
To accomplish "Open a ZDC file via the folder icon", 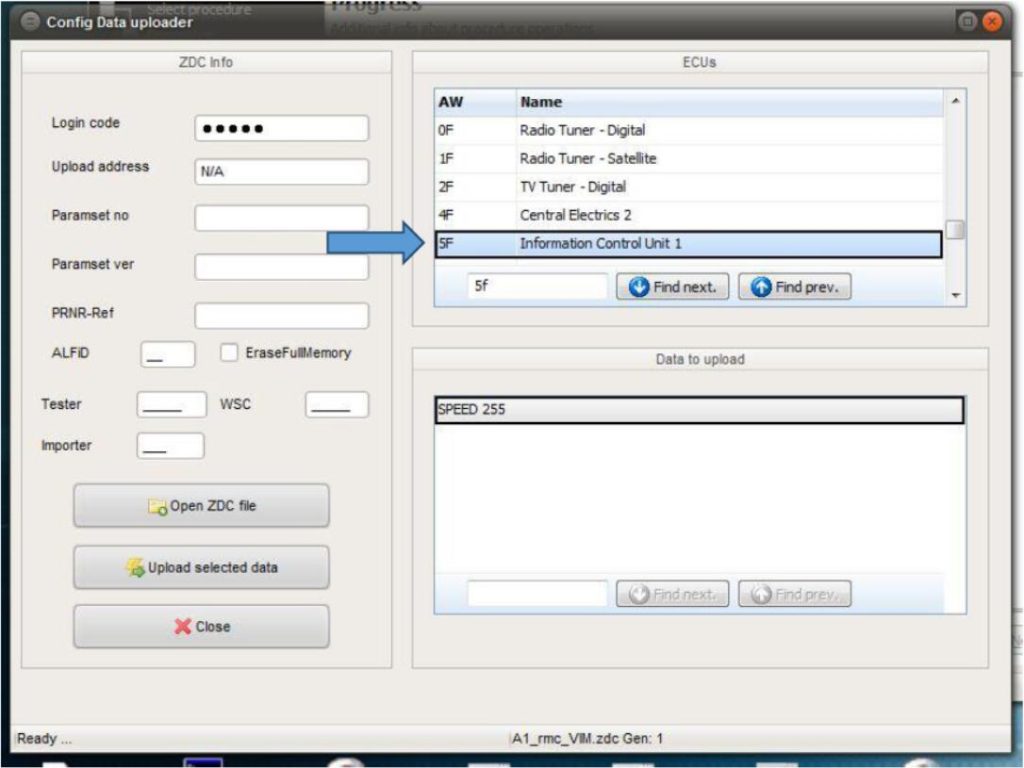I will [x=155, y=506].
